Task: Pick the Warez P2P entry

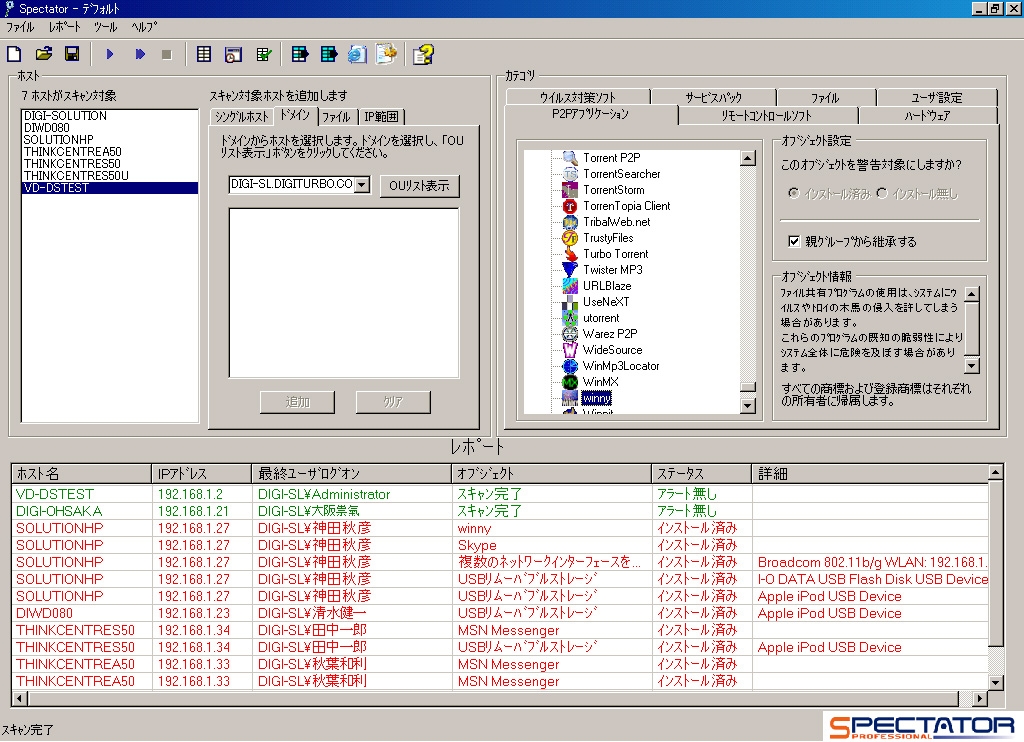Action: 610,334
